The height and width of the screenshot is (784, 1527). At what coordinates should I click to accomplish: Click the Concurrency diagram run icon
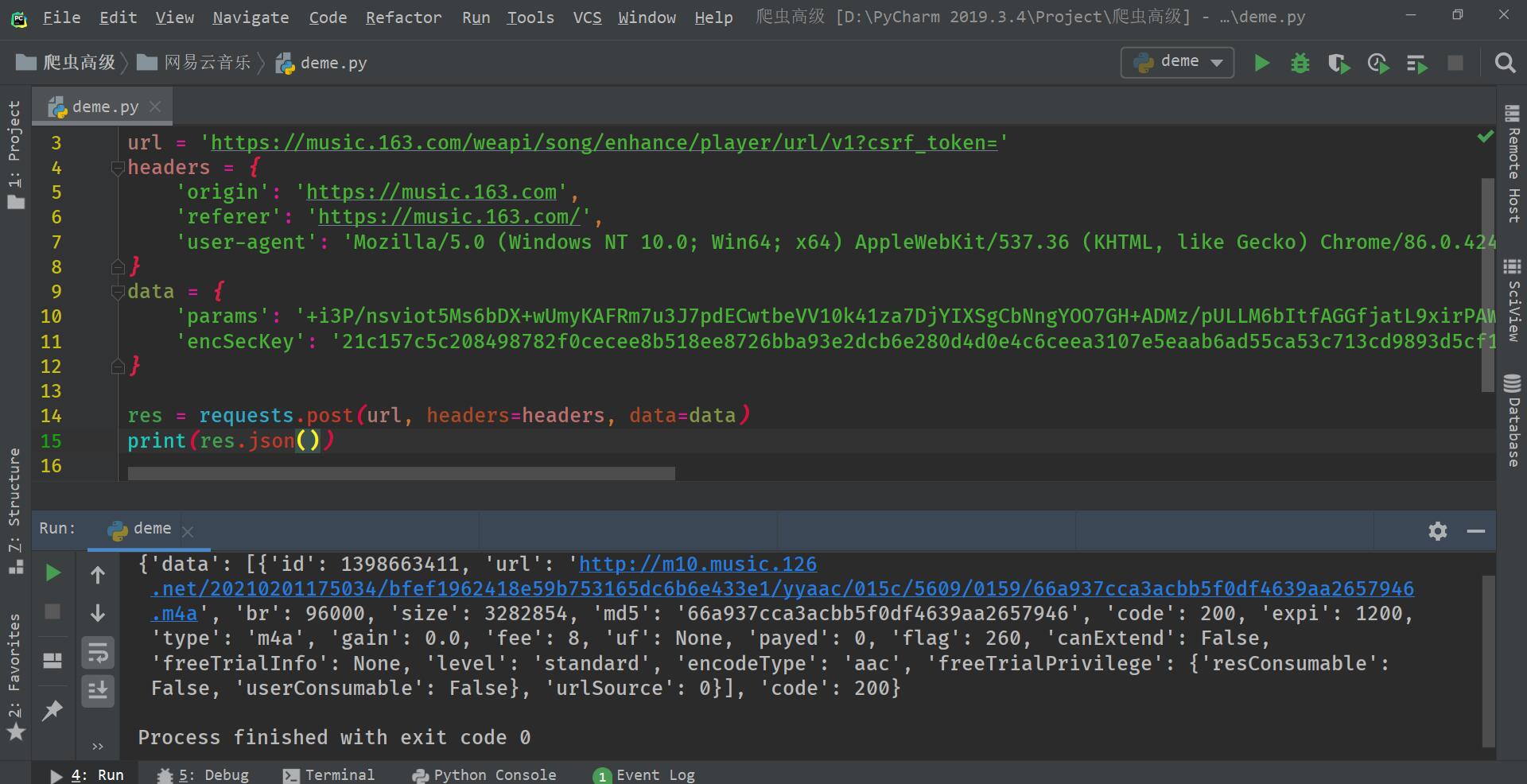1417,63
